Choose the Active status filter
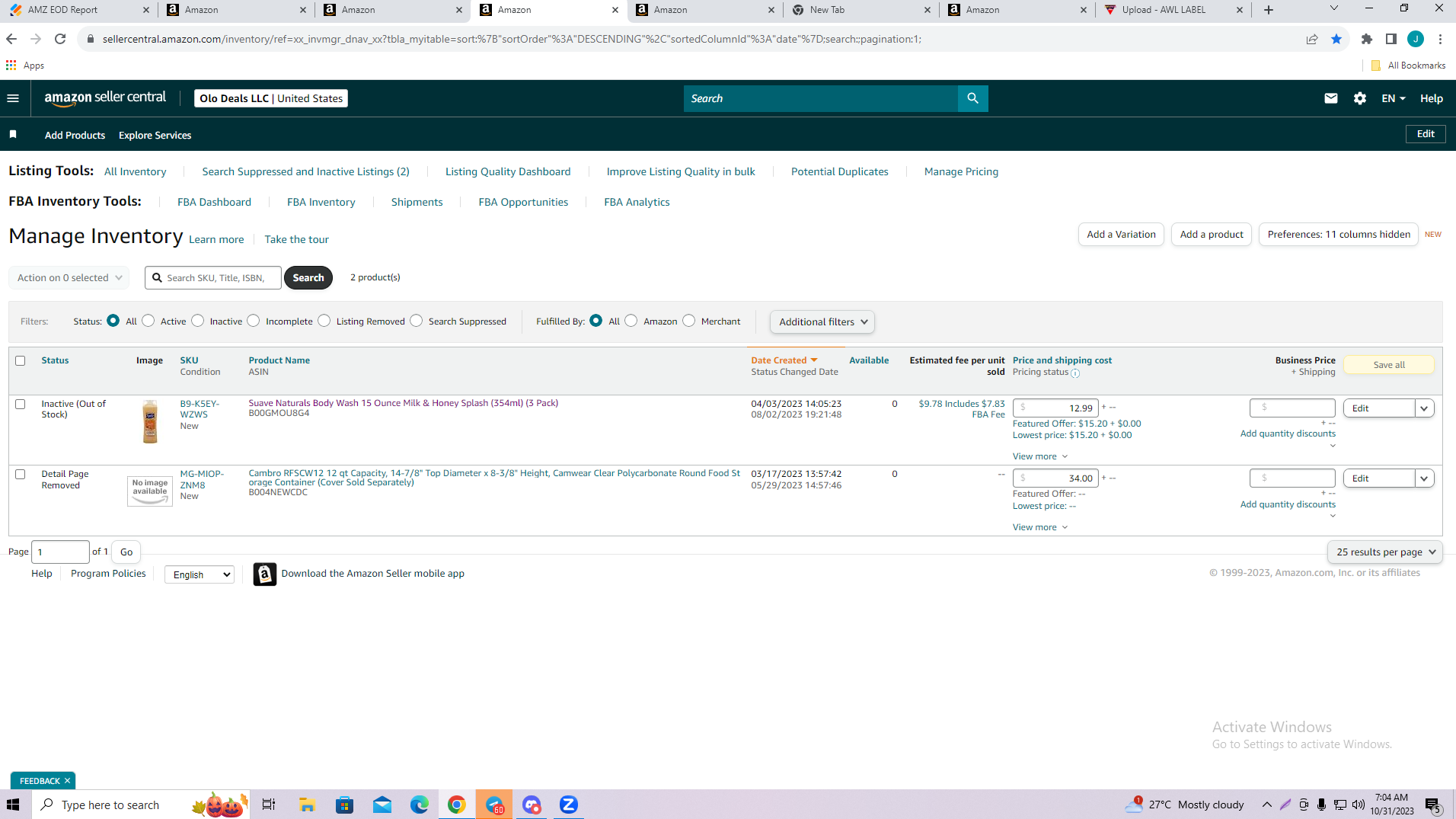 [x=148, y=321]
